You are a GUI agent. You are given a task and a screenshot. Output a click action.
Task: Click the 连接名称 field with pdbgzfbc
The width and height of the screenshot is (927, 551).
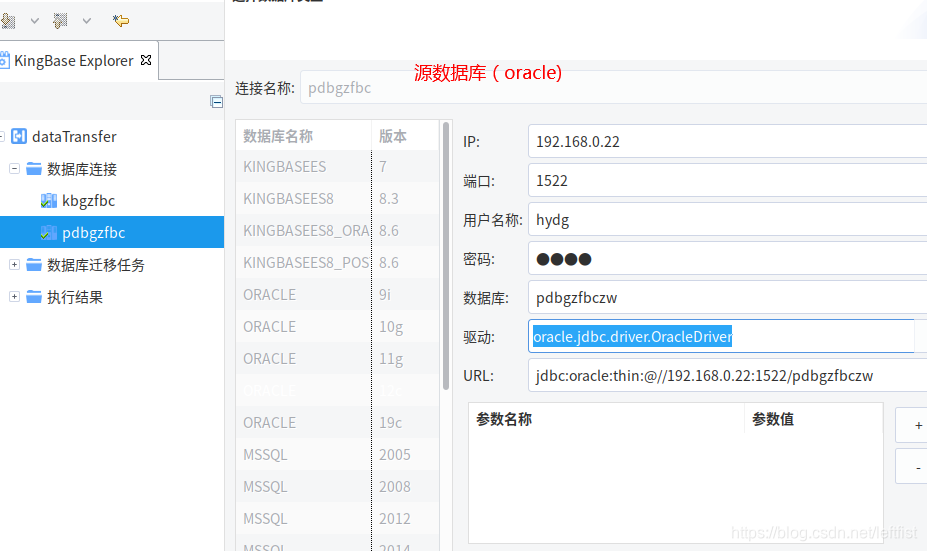coord(614,87)
